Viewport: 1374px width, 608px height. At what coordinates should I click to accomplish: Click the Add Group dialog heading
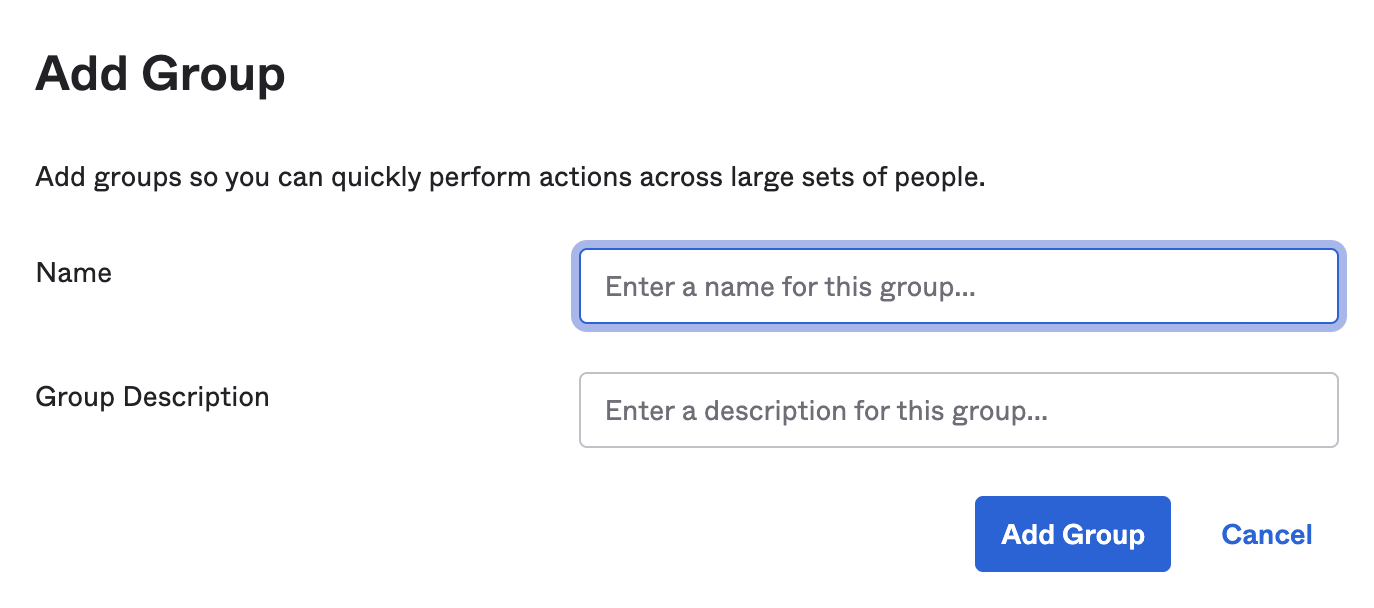pyautogui.click(x=160, y=75)
